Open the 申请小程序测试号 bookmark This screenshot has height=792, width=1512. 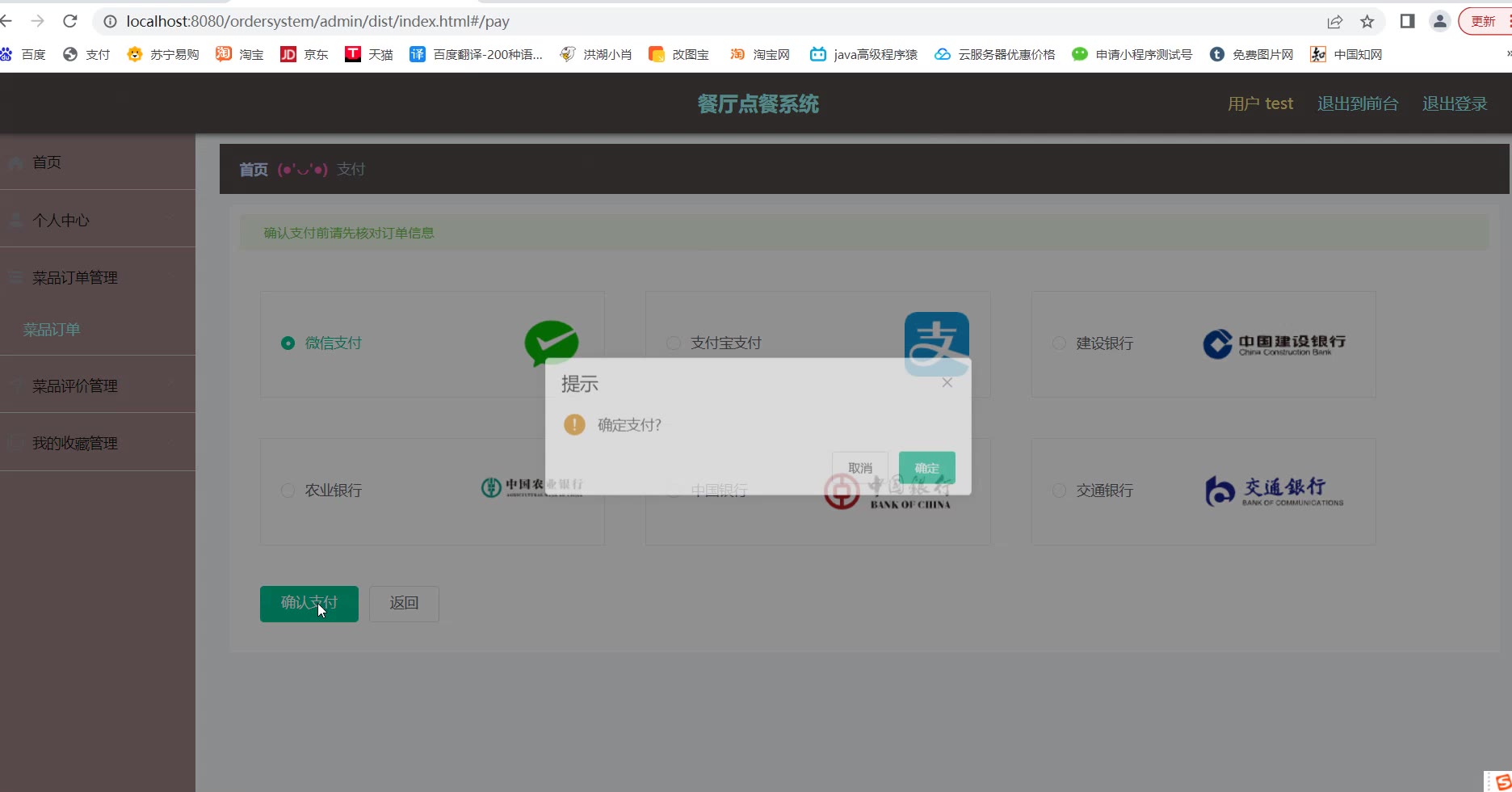pyautogui.click(x=1132, y=54)
